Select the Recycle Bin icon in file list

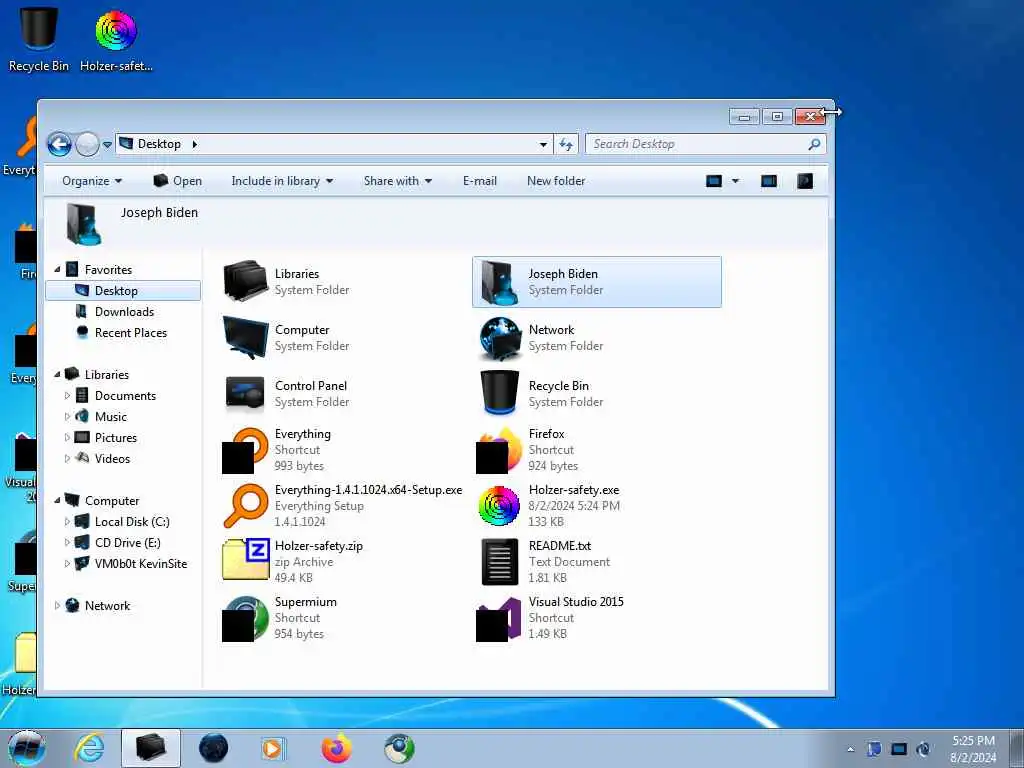click(x=499, y=392)
